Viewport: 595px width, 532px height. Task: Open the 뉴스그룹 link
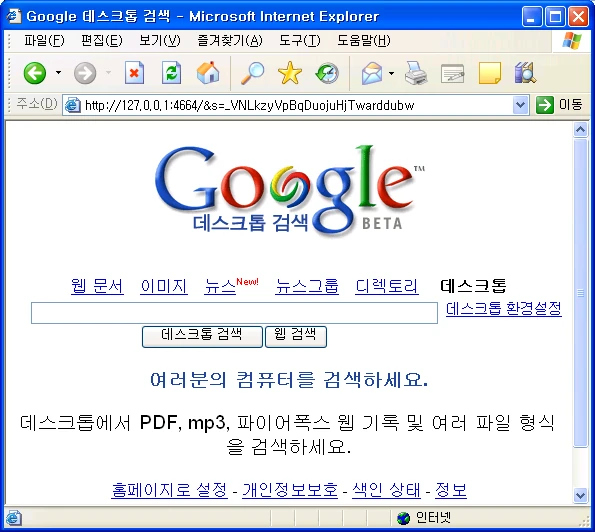click(x=307, y=286)
